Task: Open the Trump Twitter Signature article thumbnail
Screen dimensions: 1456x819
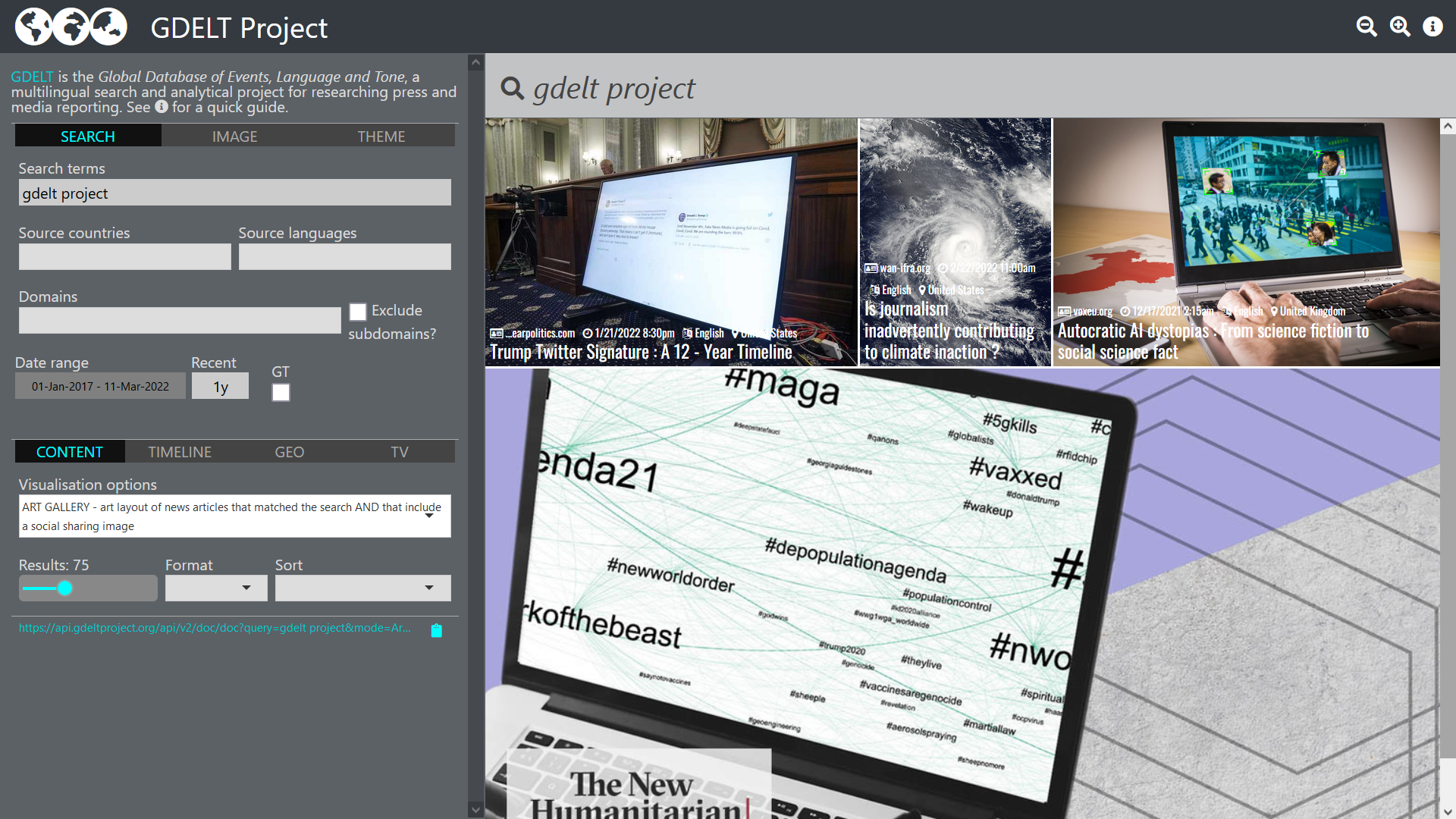Action: (670, 241)
